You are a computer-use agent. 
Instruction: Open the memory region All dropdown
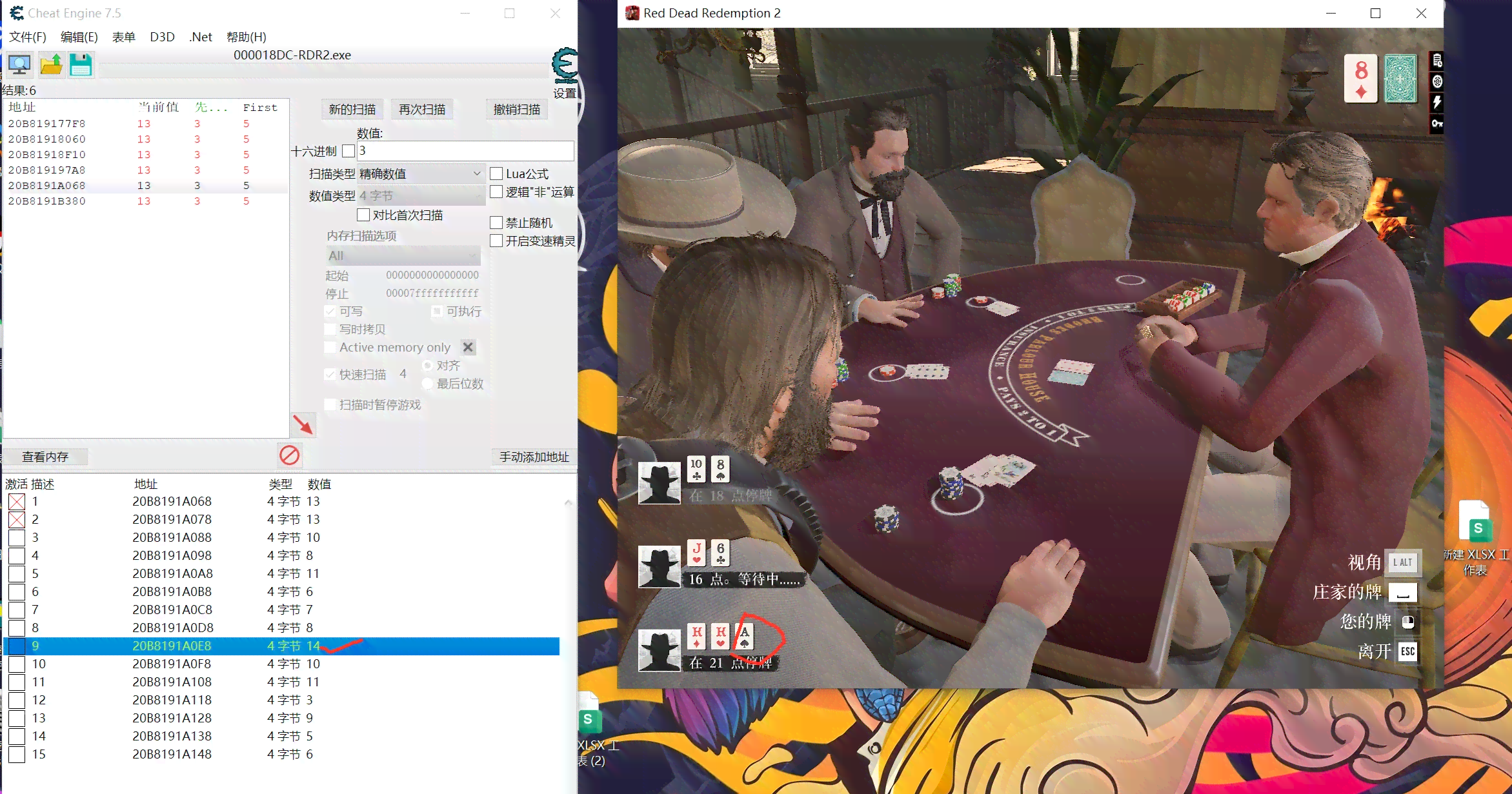point(403,255)
